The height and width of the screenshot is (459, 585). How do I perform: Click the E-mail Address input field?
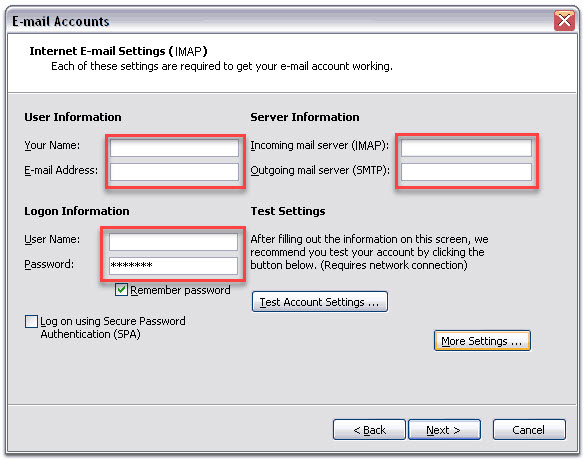pos(174,172)
